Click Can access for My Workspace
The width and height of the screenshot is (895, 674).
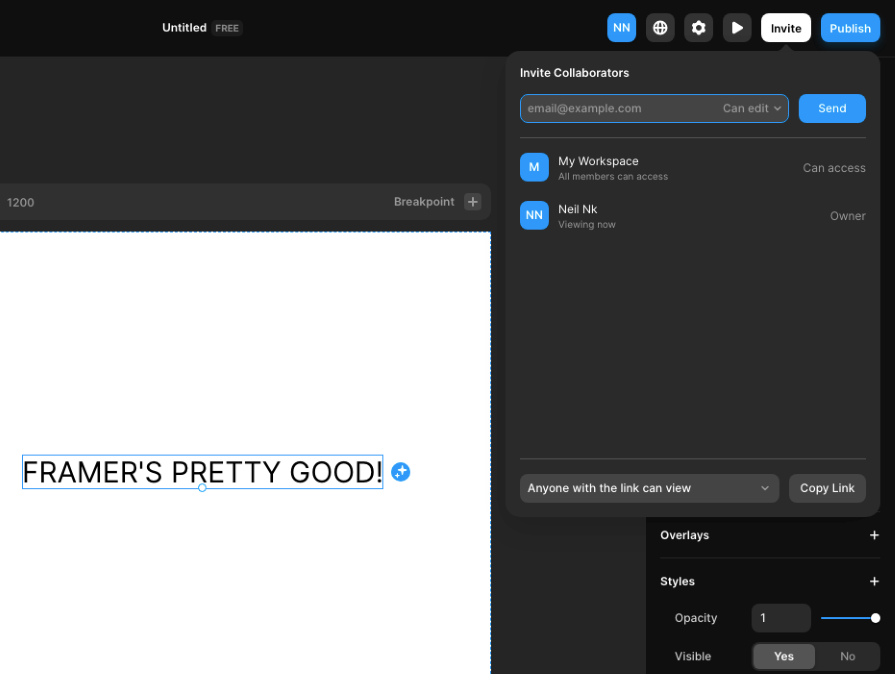834,167
